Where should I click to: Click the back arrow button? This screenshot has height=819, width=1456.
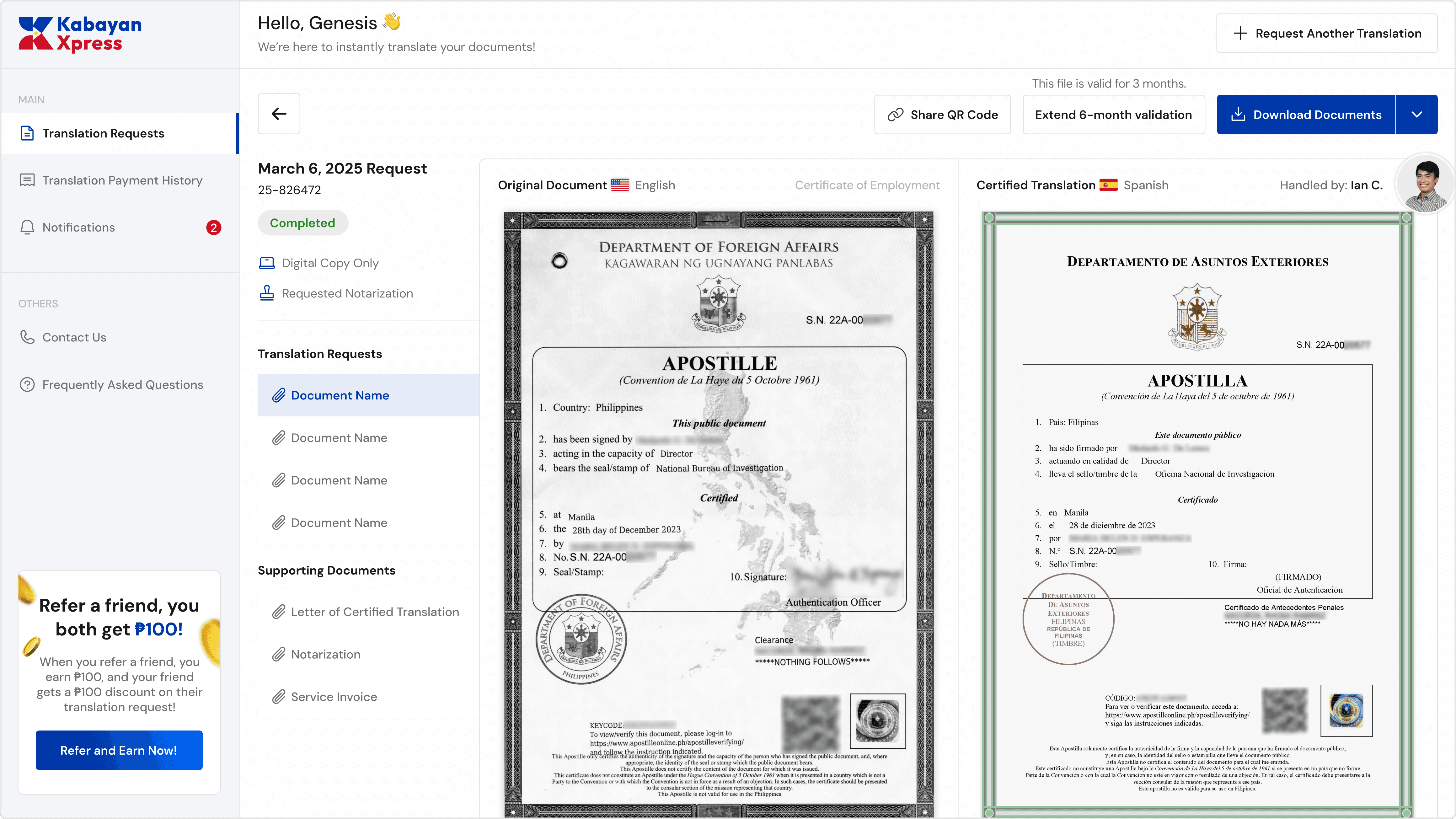279,114
